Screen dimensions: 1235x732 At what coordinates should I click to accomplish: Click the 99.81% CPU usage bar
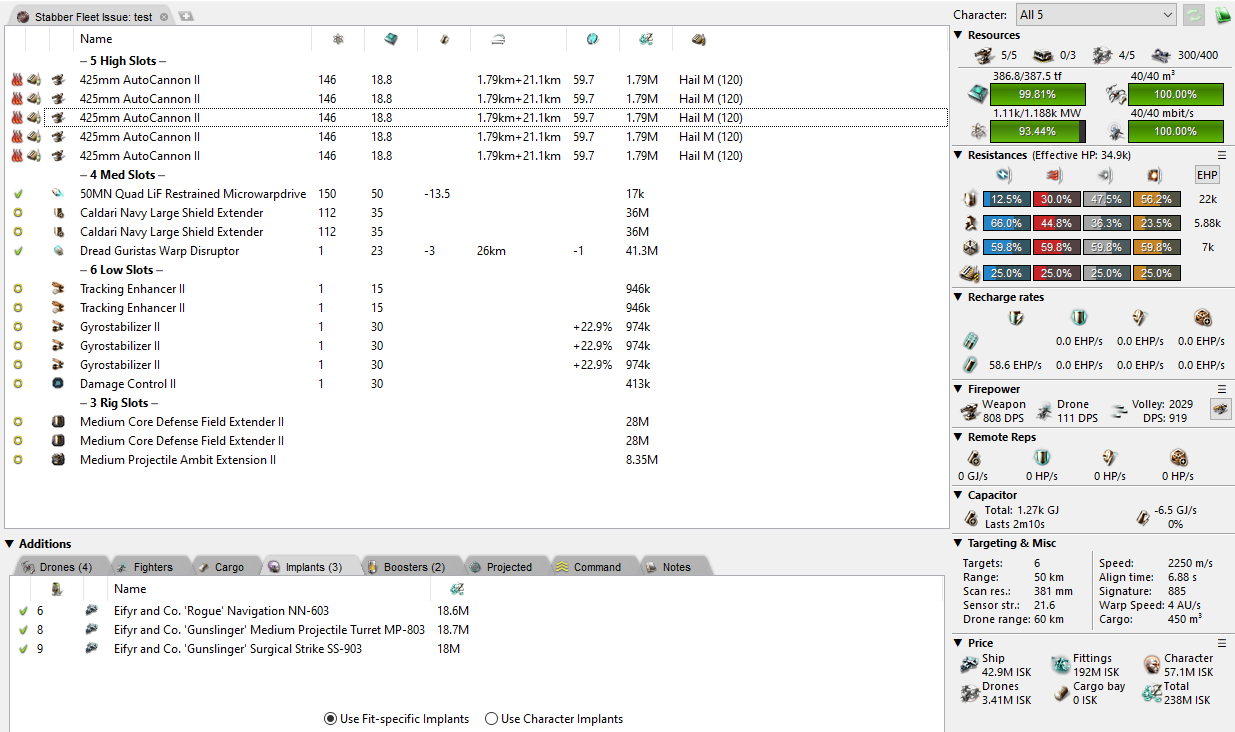(1036, 95)
